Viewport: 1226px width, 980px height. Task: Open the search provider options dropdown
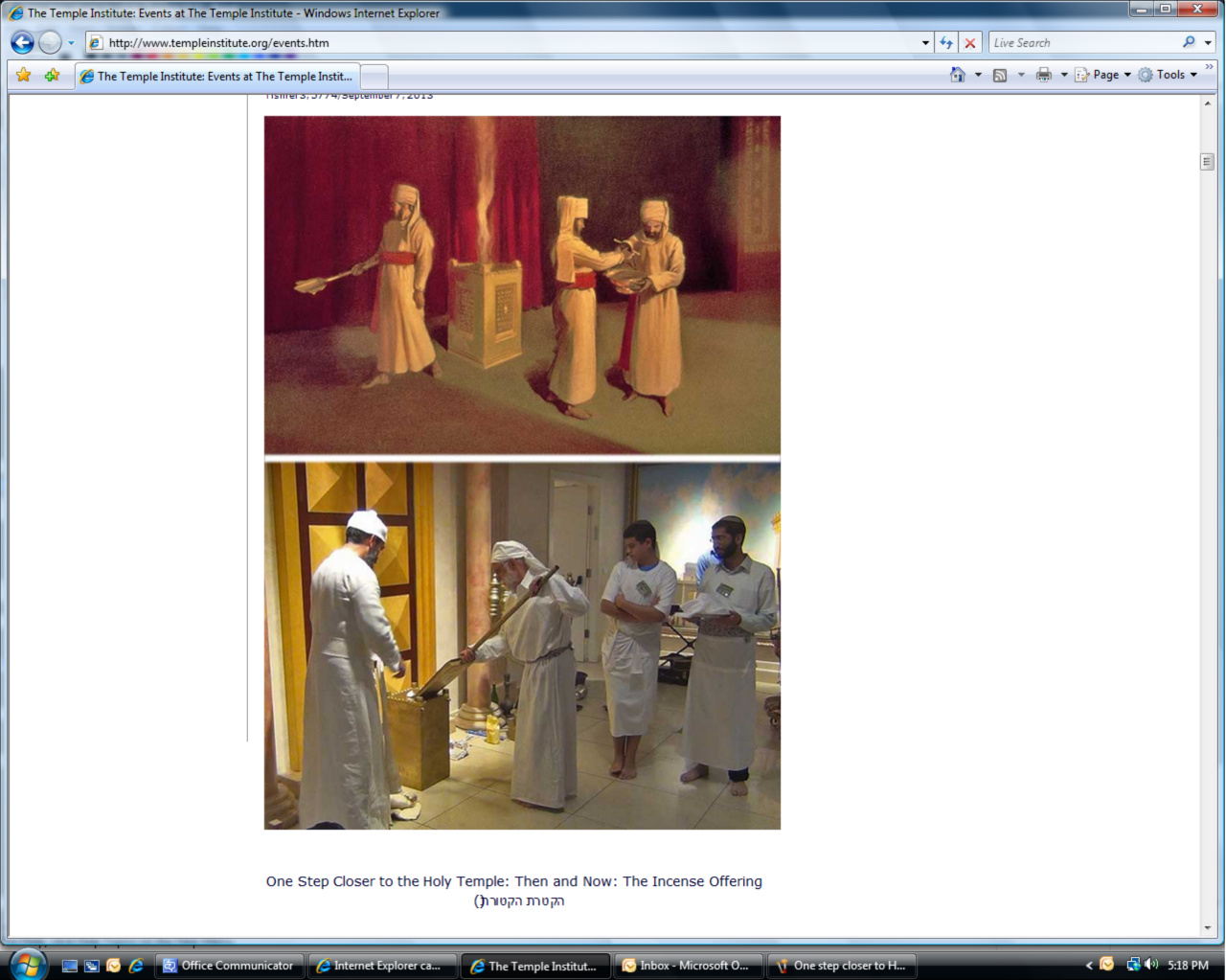[x=1208, y=43]
